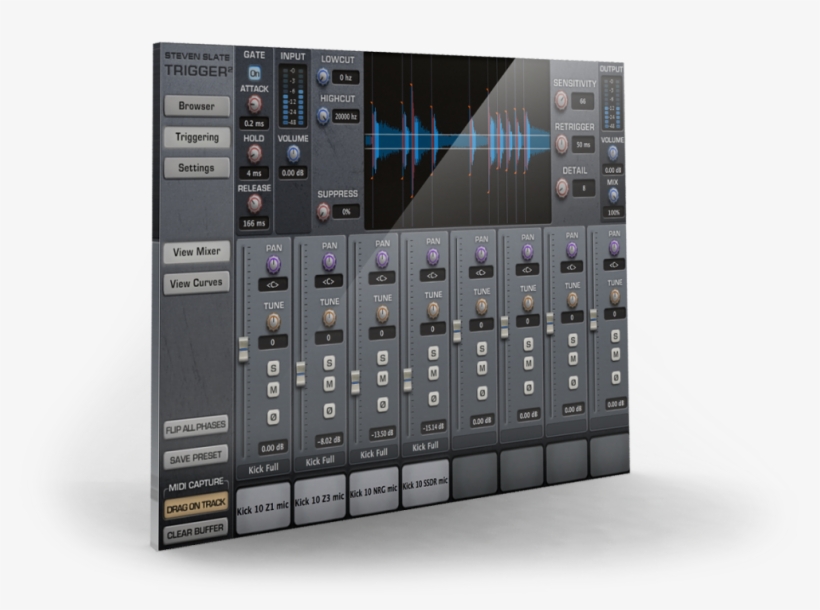820x610 pixels.
Task: Select the Kick 10 NRG mic slot
Action: [373, 492]
